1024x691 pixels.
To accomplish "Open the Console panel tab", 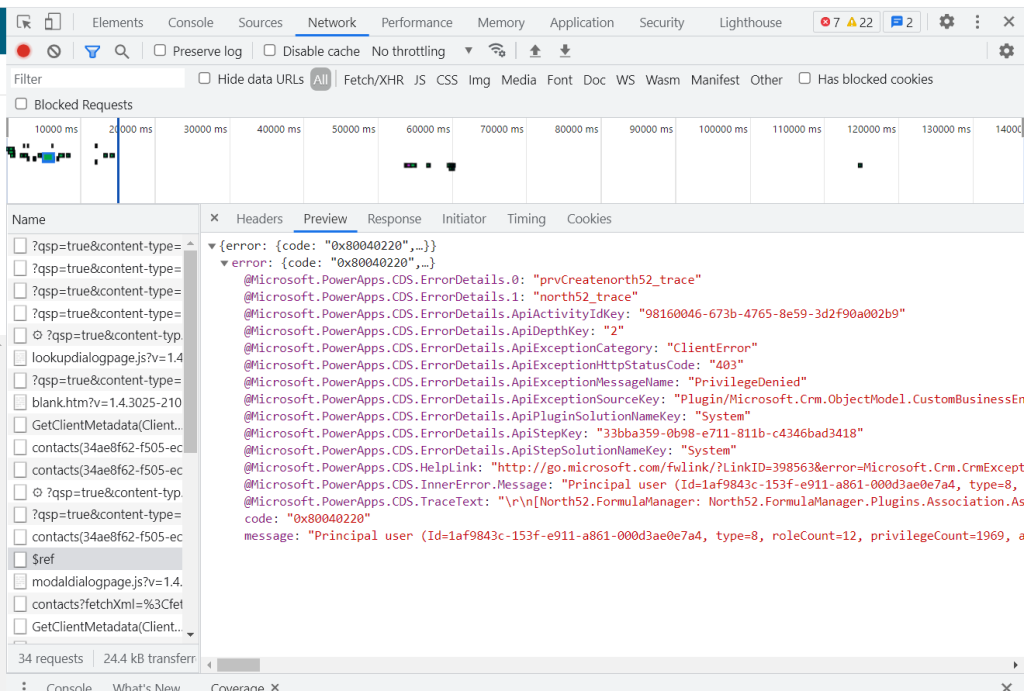I will tap(190, 22).
